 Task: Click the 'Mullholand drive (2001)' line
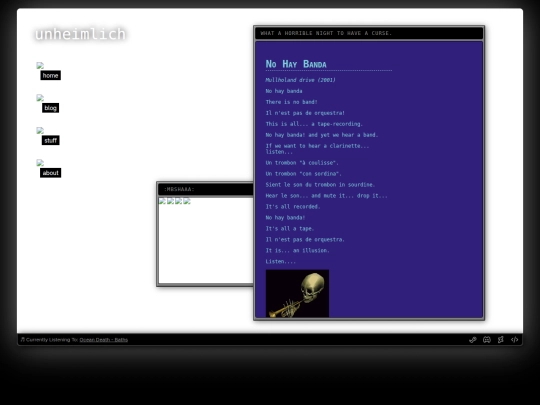(x=300, y=80)
